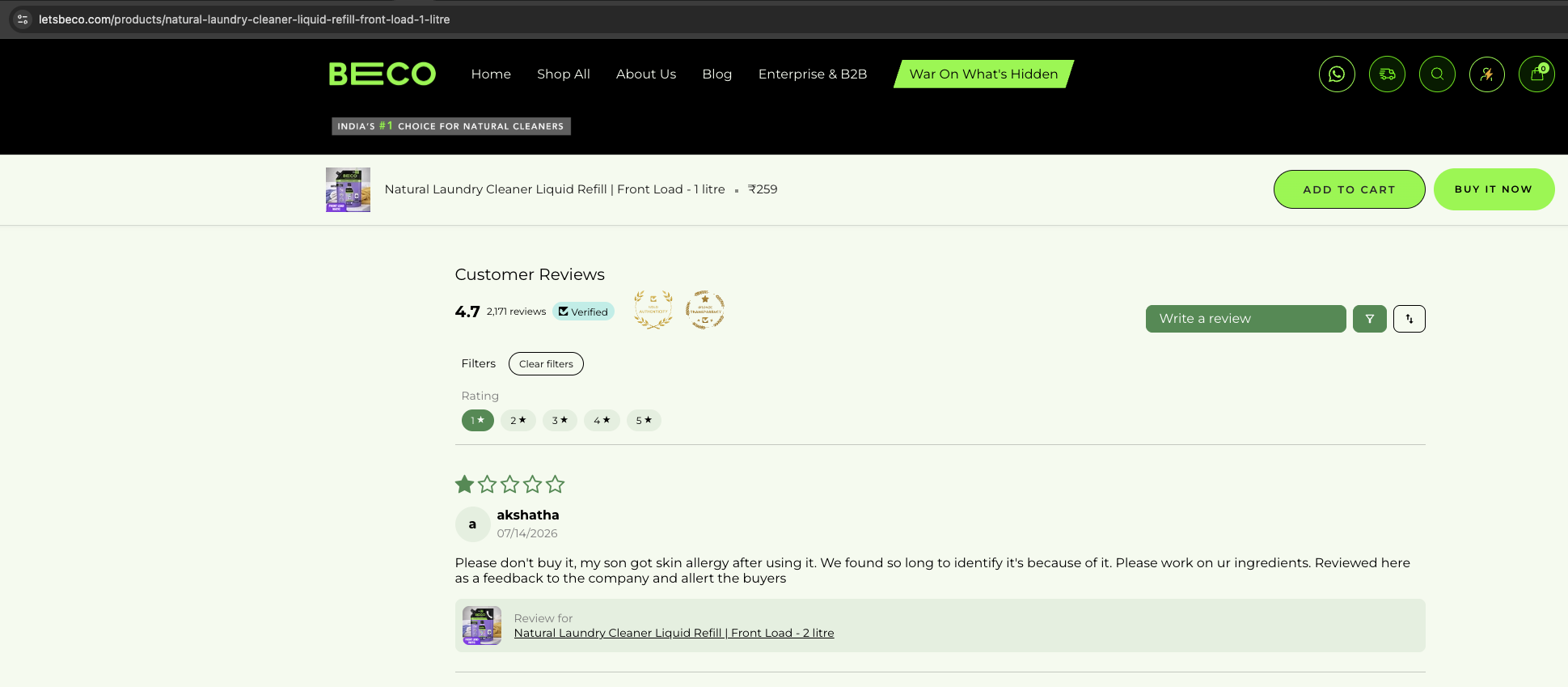Click the 'Rating' filter group label
The width and height of the screenshot is (1568, 687).
click(x=480, y=396)
